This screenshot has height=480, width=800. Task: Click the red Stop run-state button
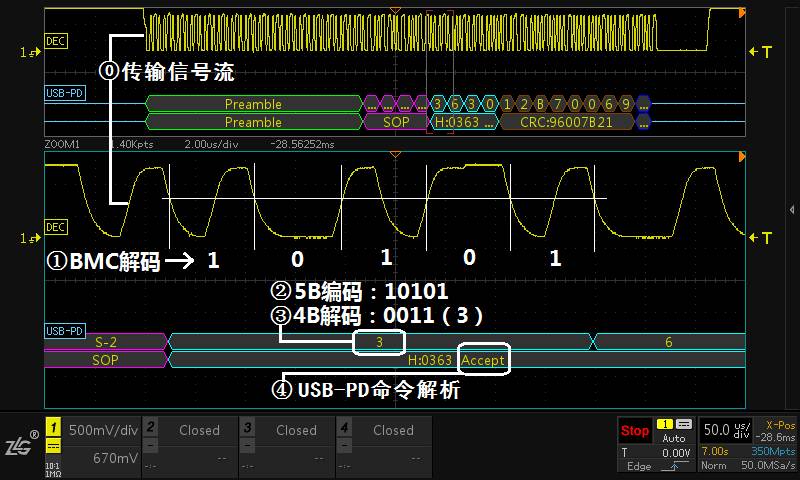click(x=635, y=431)
